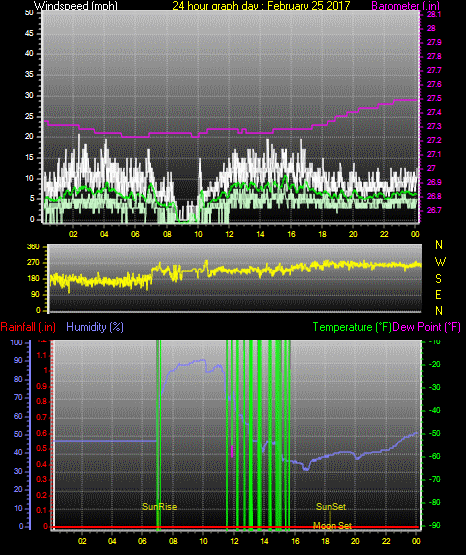Click hour '22' on the humidity chart axis
This screenshot has width=466, height=555.
click(386, 541)
